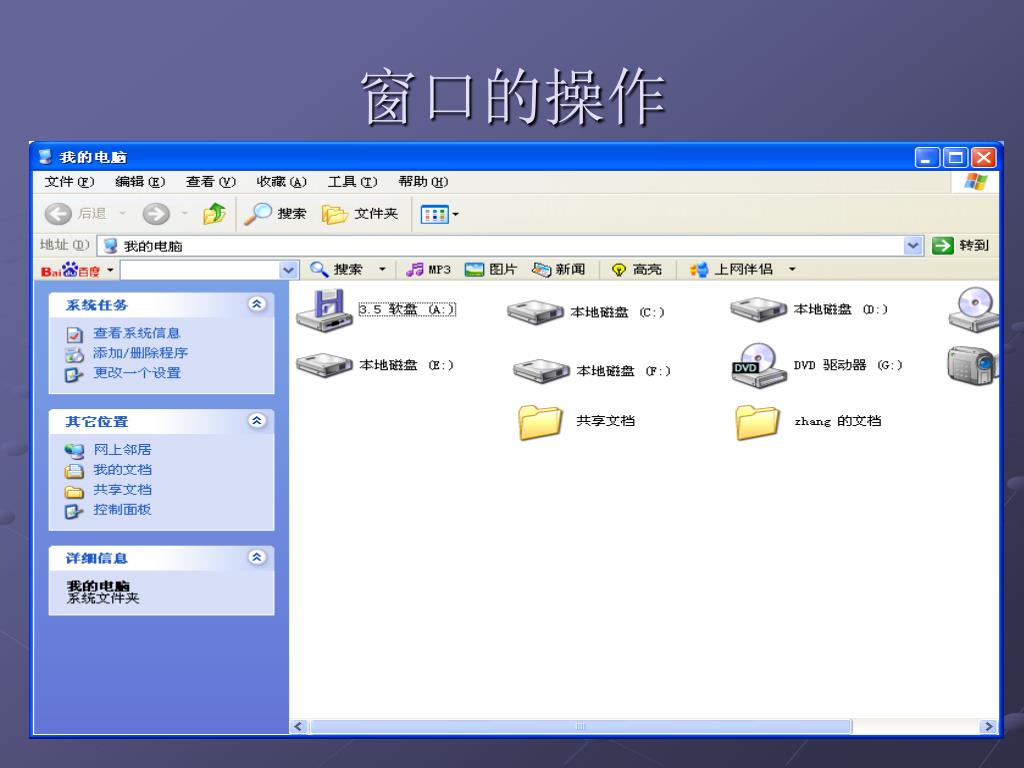Click the Back arrow icon
The height and width of the screenshot is (768, 1024).
tap(57, 214)
